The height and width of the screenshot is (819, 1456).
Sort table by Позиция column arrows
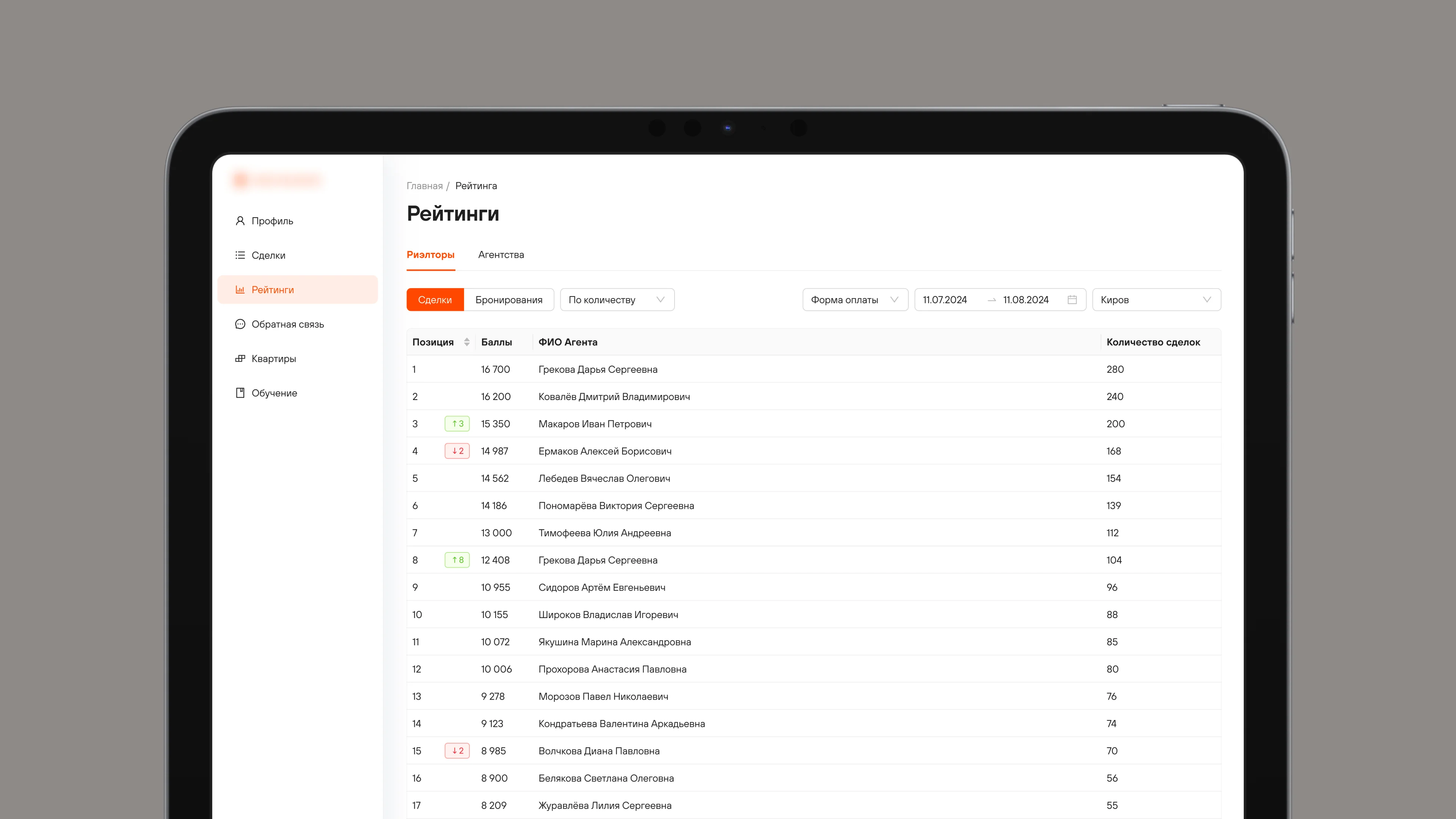point(466,342)
